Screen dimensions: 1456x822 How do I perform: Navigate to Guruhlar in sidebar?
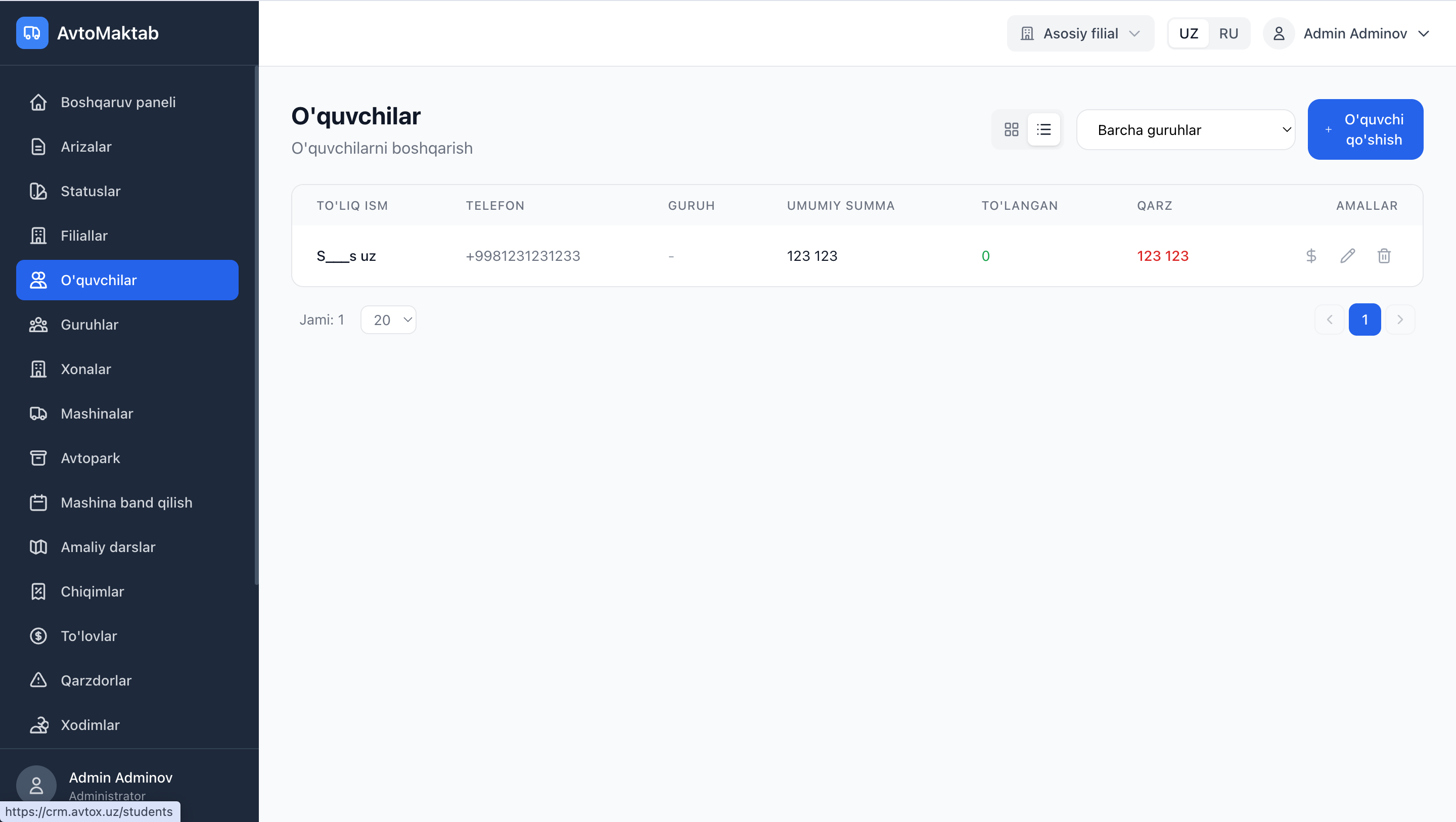89,325
